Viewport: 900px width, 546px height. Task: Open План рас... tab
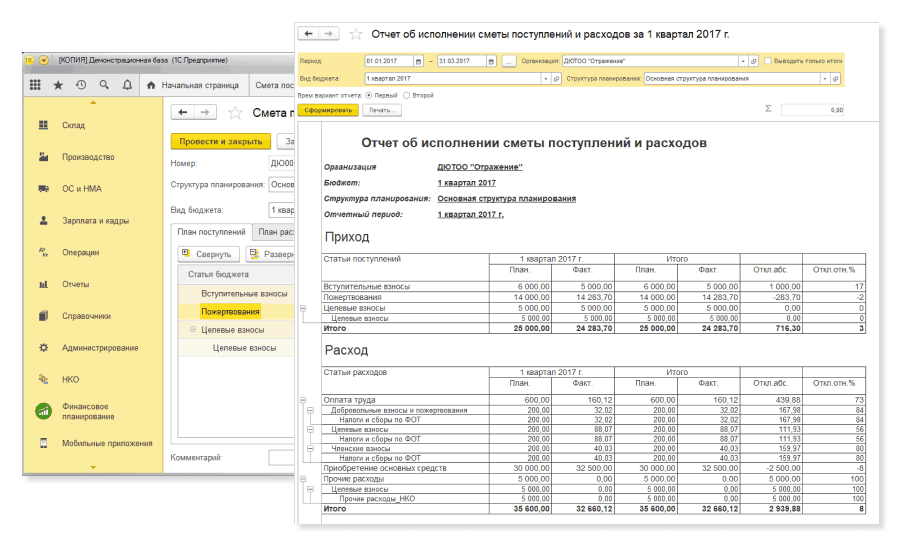pos(275,232)
